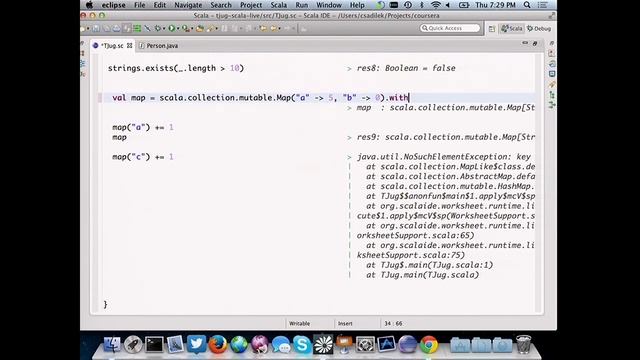Open the Run menu
The height and width of the screenshot is (360, 640).
click(x=302, y=5)
